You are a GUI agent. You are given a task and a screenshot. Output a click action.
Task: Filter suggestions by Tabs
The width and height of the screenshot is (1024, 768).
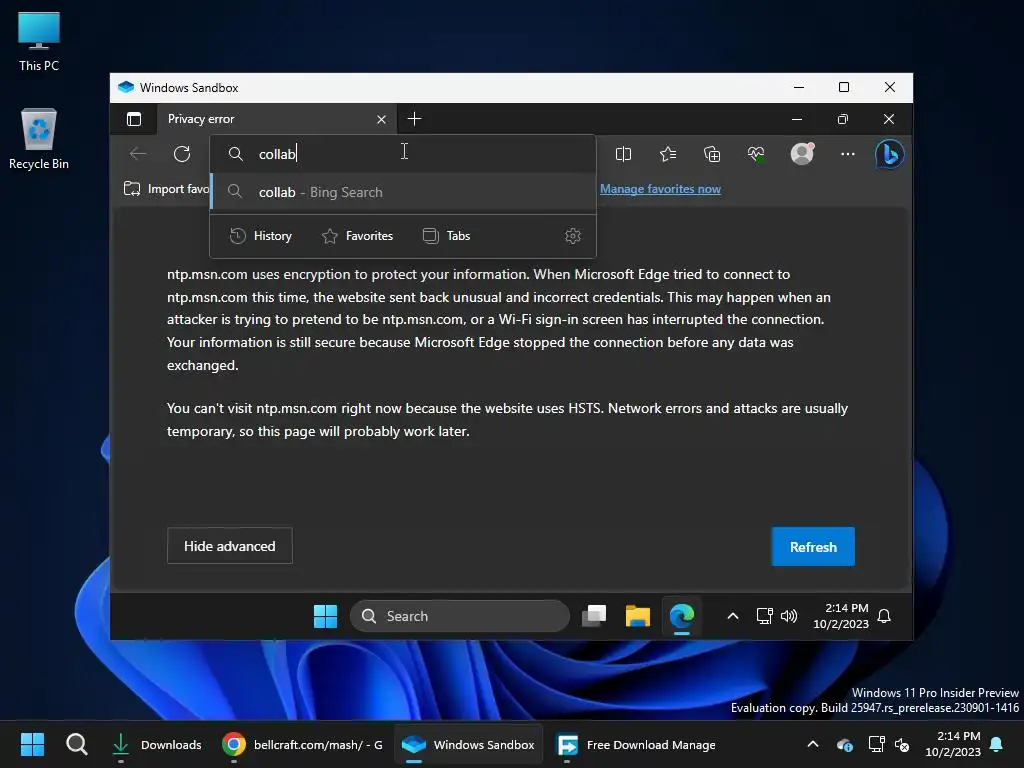[447, 236]
